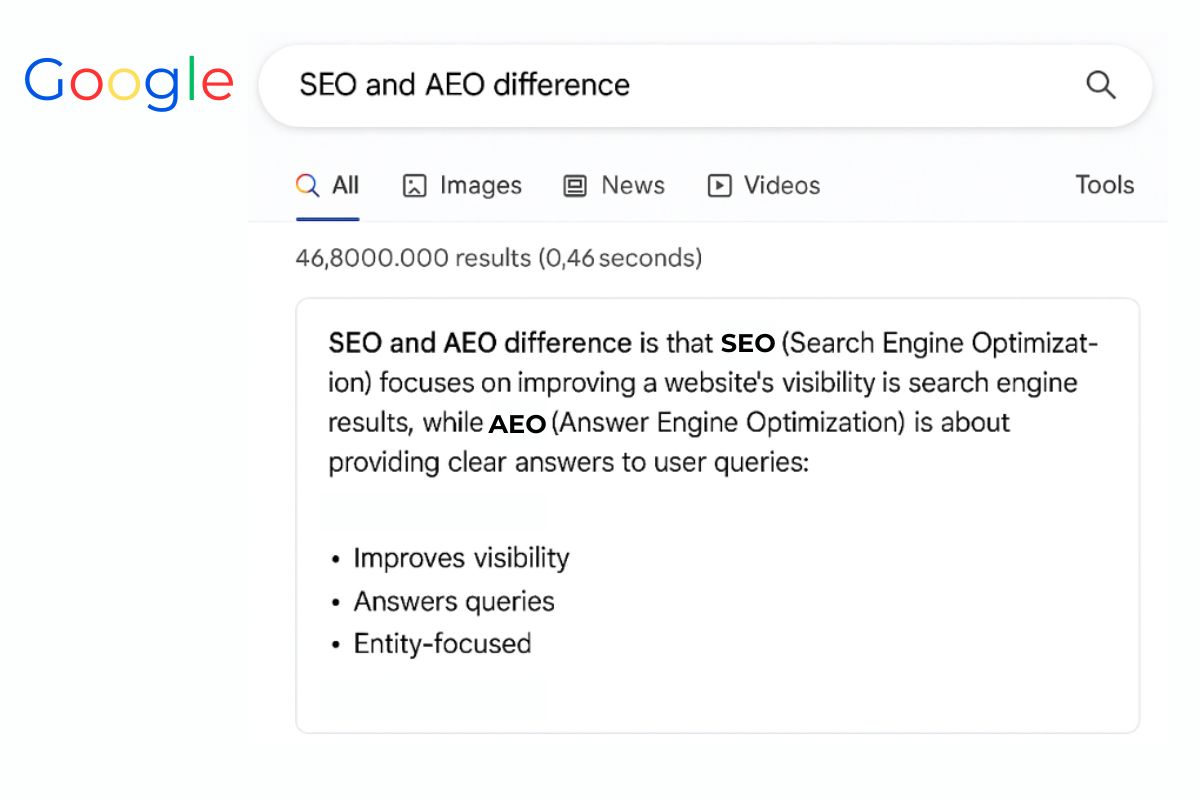The height and width of the screenshot is (800, 1200).
Task: Click the Google logo
Action: pyautogui.click(x=130, y=82)
